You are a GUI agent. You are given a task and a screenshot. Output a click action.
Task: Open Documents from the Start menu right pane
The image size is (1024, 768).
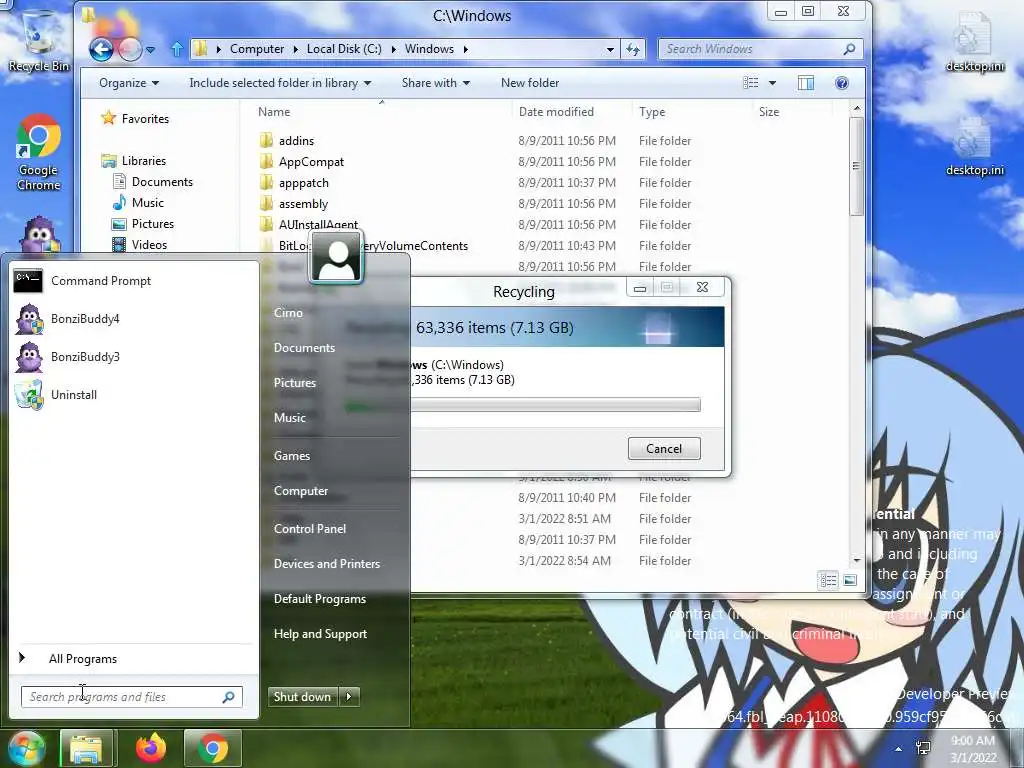[x=304, y=348]
